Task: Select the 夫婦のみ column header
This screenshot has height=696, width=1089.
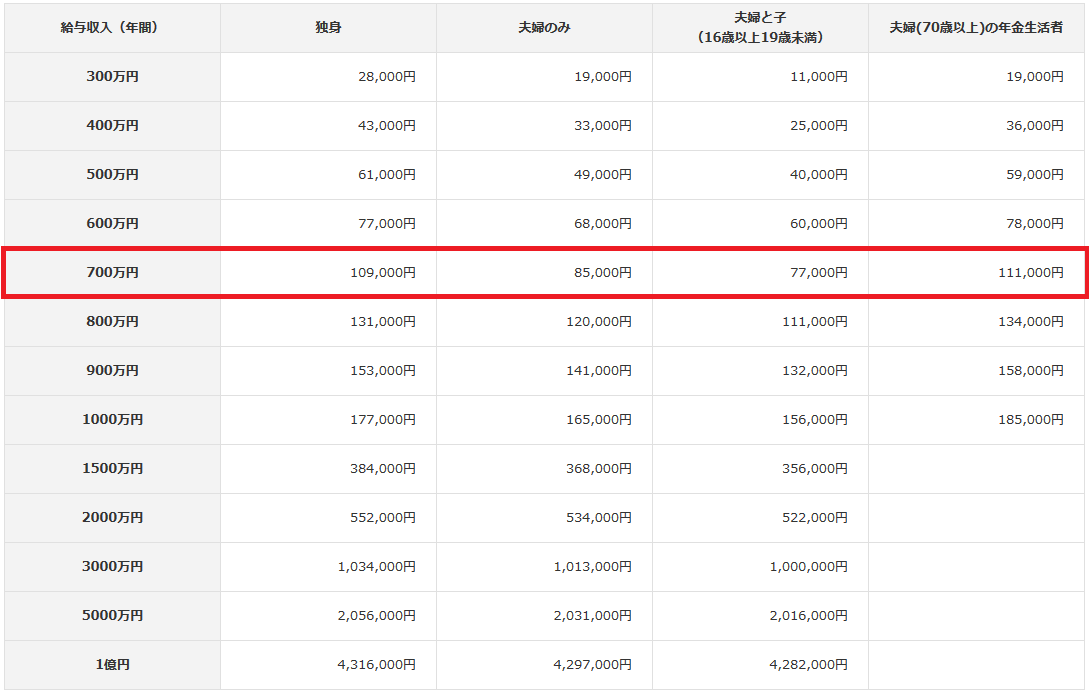Action: pyautogui.click(x=544, y=28)
